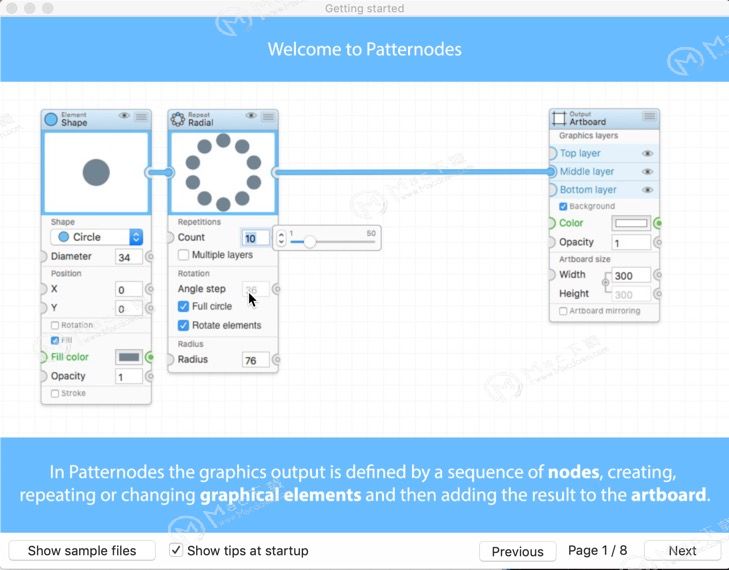This screenshot has height=570, width=729.
Task: Click the Artboard output node icon
Action: click(x=559, y=119)
